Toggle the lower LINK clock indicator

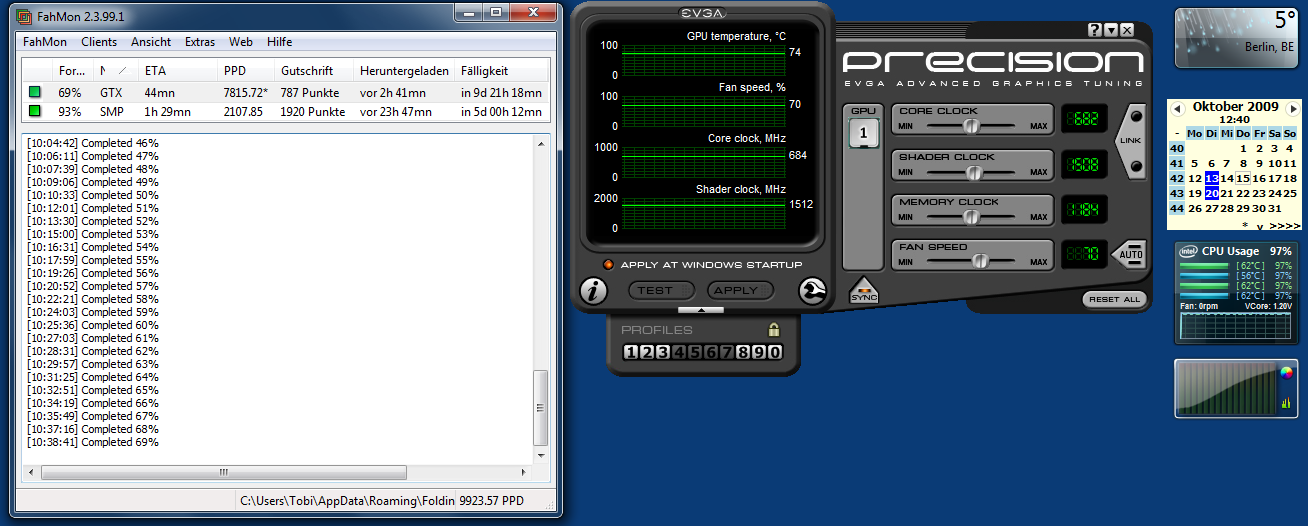click(1135, 165)
